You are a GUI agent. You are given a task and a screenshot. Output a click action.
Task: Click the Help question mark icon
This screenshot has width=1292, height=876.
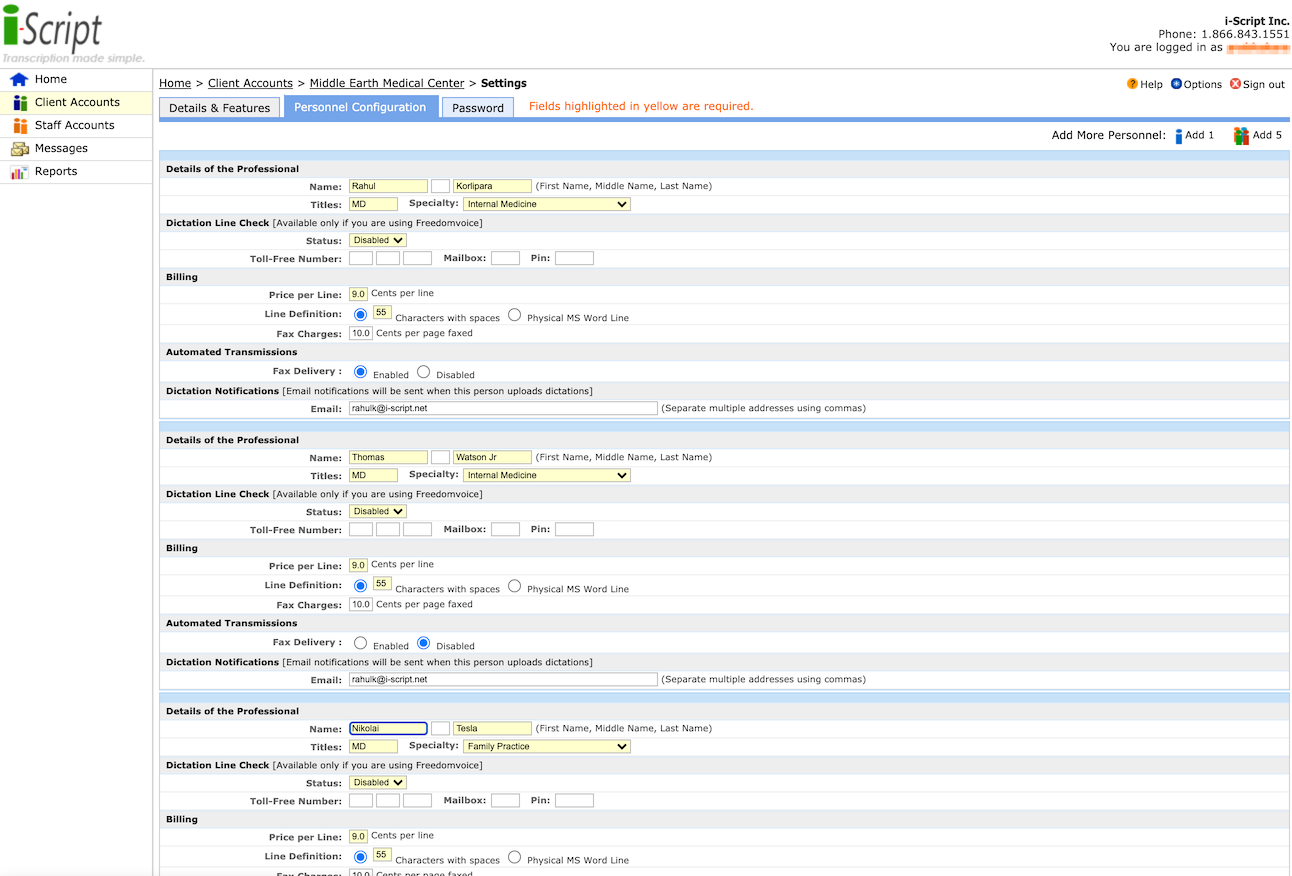(x=1132, y=85)
